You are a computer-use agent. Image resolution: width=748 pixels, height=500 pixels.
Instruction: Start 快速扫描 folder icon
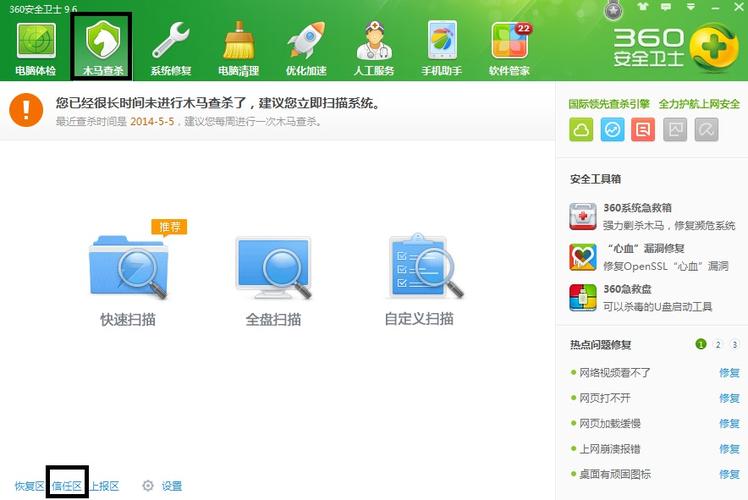[x=128, y=266]
